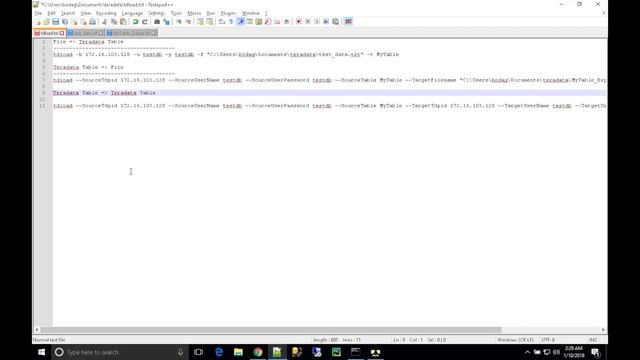Open the Plugins menu
Image resolution: width=640 pixels, height=360 pixels.
point(228,13)
